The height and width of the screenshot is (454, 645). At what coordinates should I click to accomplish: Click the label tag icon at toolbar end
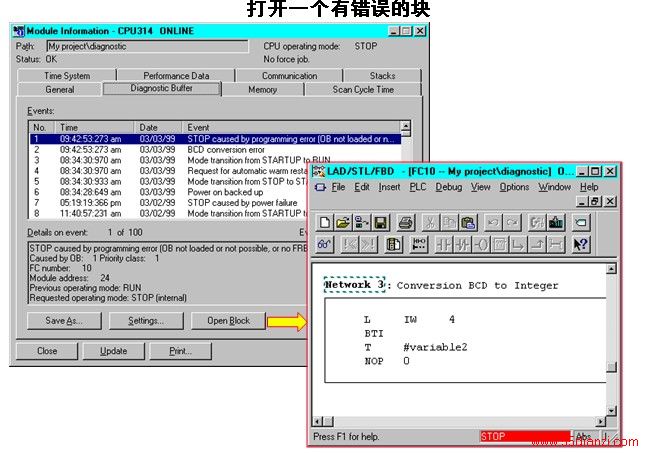pyautogui.click(x=581, y=223)
